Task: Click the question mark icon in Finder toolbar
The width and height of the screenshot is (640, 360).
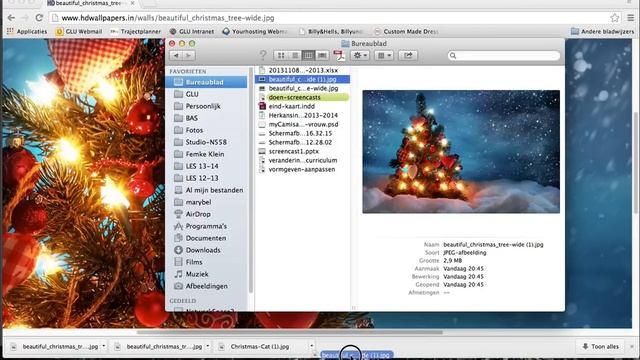Action: coord(263,55)
